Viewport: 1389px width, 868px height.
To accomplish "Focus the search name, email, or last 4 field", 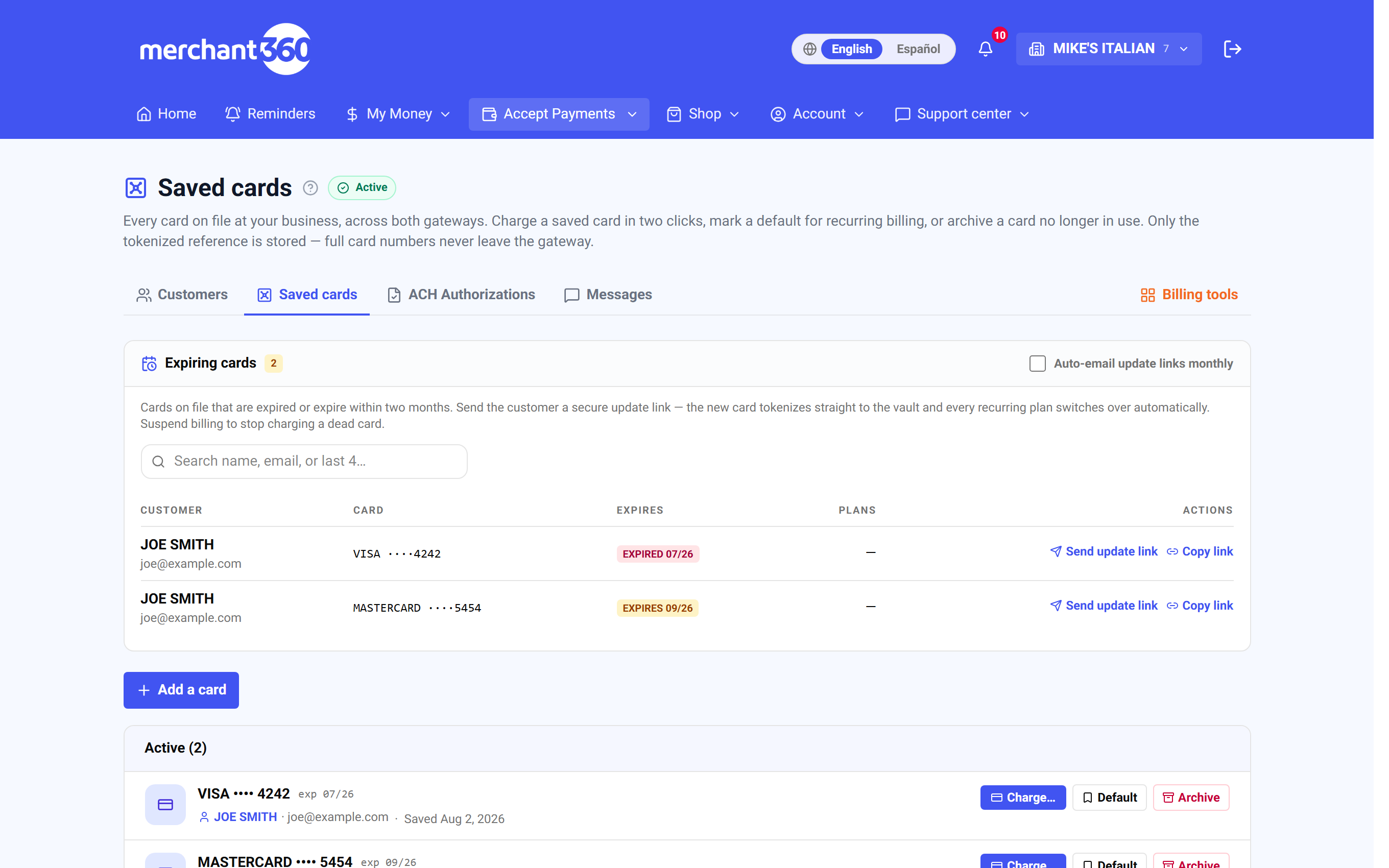I will click(304, 462).
